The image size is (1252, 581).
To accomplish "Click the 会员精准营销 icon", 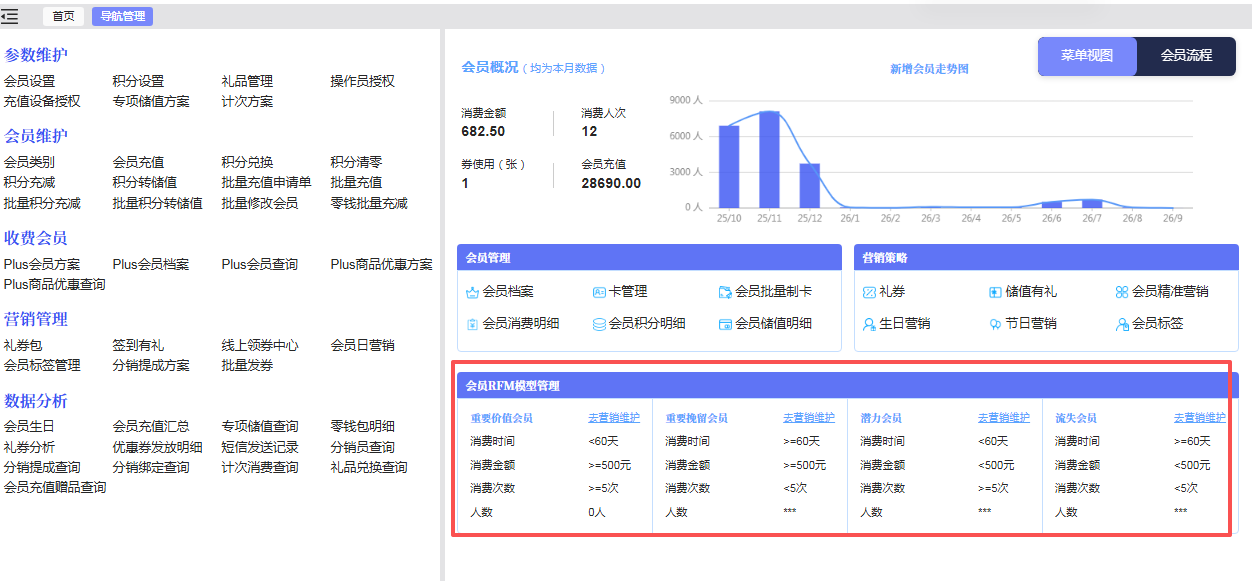I will pyautogui.click(x=1122, y=292).
